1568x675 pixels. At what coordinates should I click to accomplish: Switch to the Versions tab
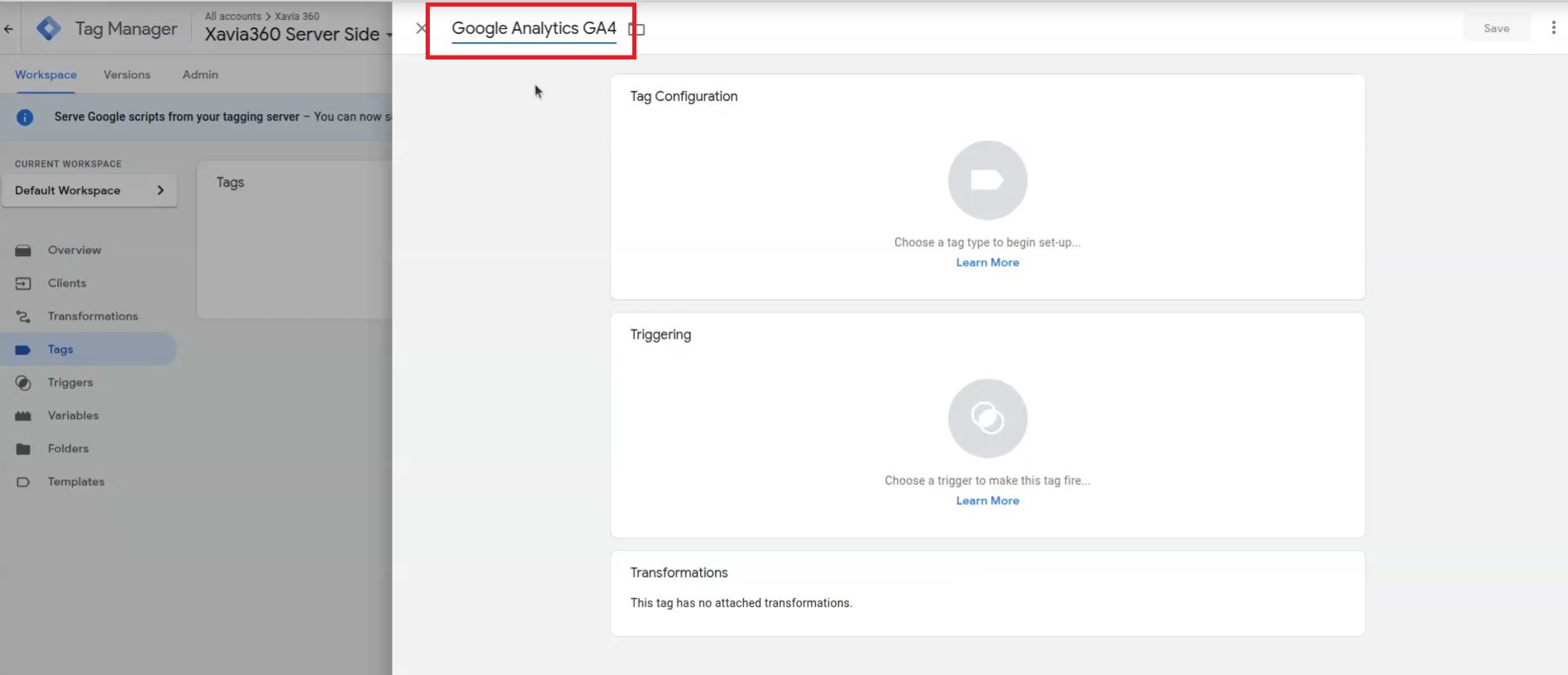click(127, 74)
